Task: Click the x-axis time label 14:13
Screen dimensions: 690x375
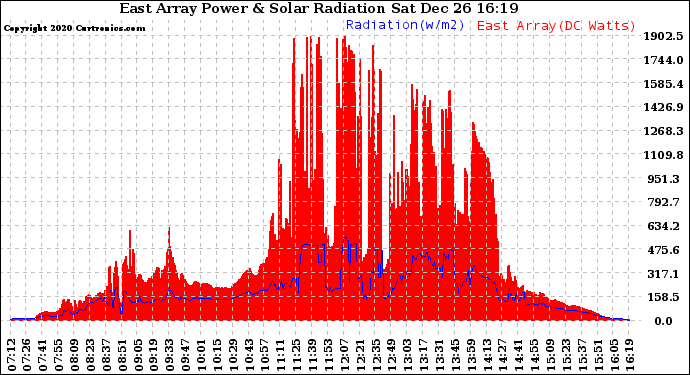Action: 487,355
